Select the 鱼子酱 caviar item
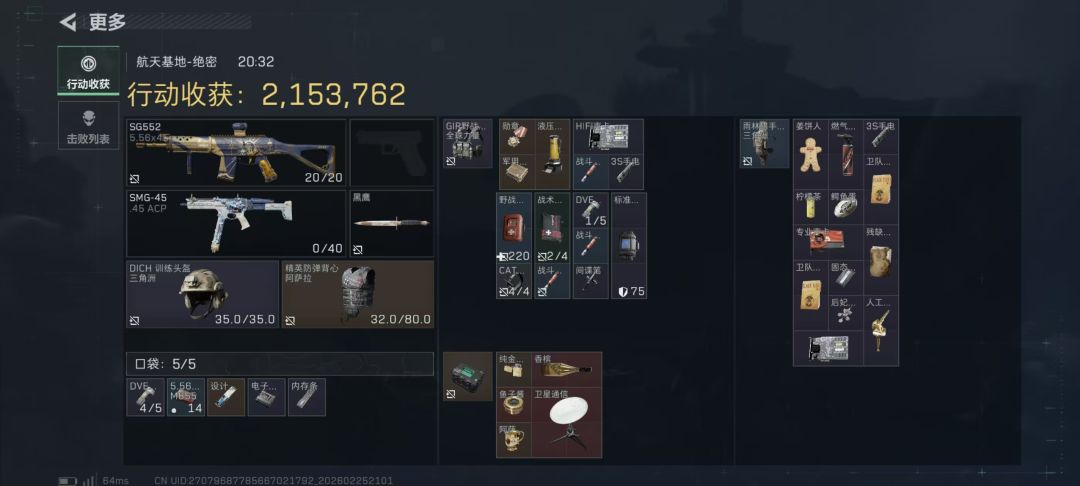 point(514,405)
